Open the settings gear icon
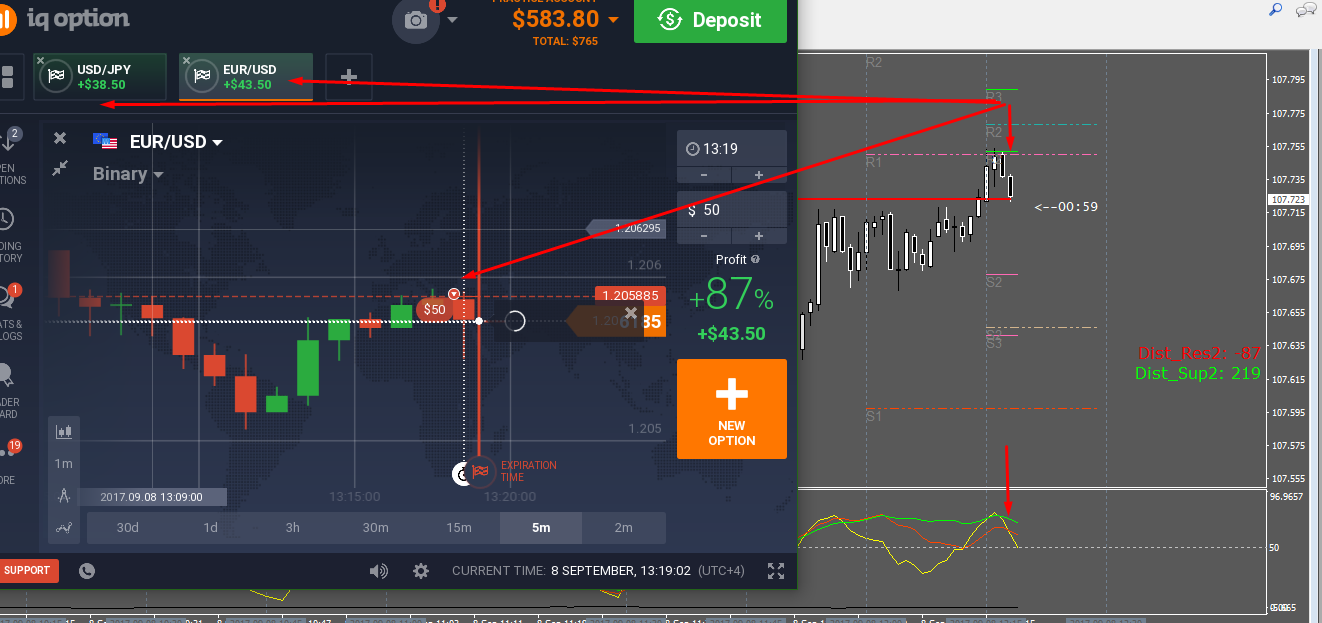The width and height of the screenshot is (1322, 623). coord(421,571)
